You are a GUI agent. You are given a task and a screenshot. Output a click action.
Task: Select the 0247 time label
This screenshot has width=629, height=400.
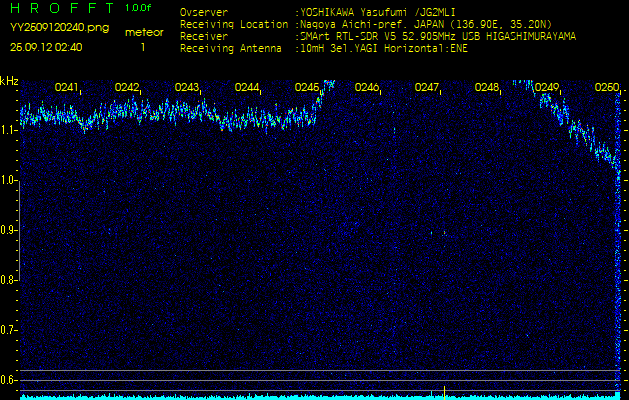click(x=427, y=88)
